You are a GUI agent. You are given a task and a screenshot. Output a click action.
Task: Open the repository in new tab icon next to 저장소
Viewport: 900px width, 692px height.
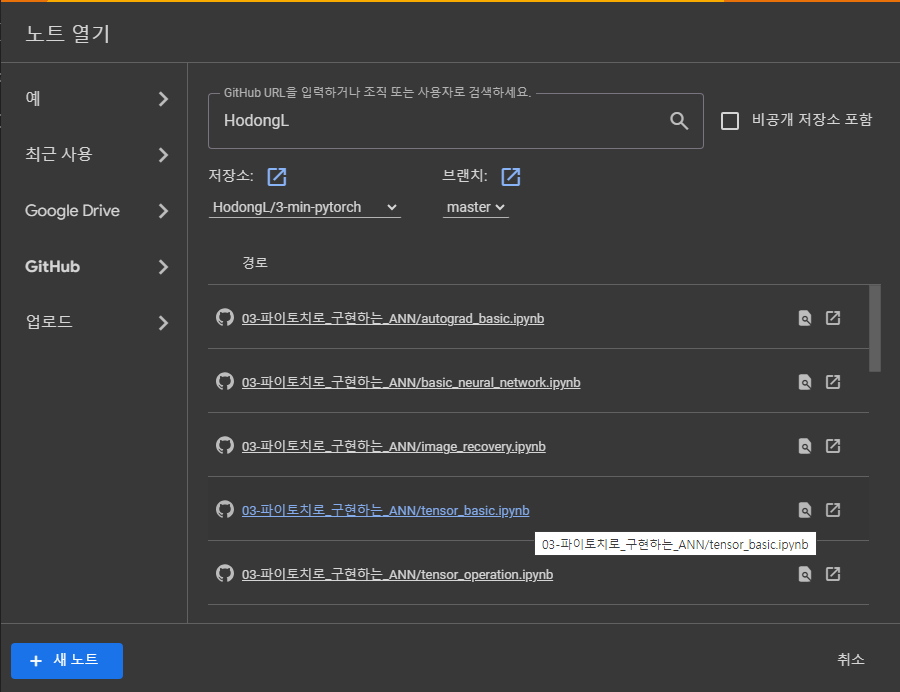[x=277, y=177]
